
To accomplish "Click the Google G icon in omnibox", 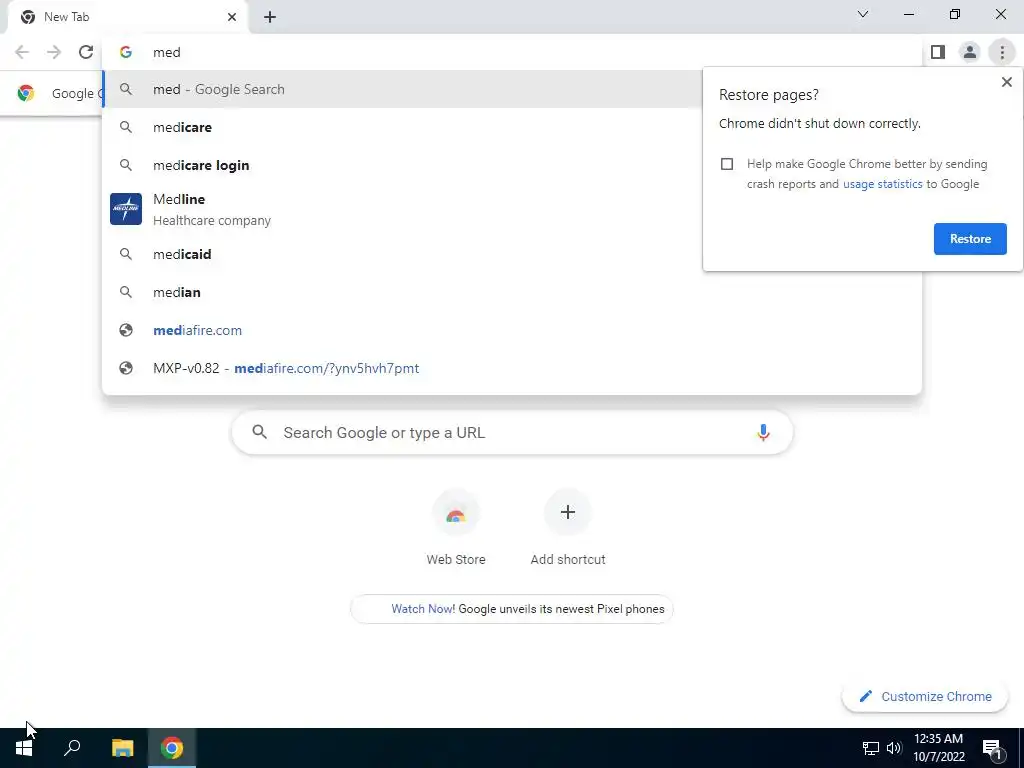I will 125,52.
